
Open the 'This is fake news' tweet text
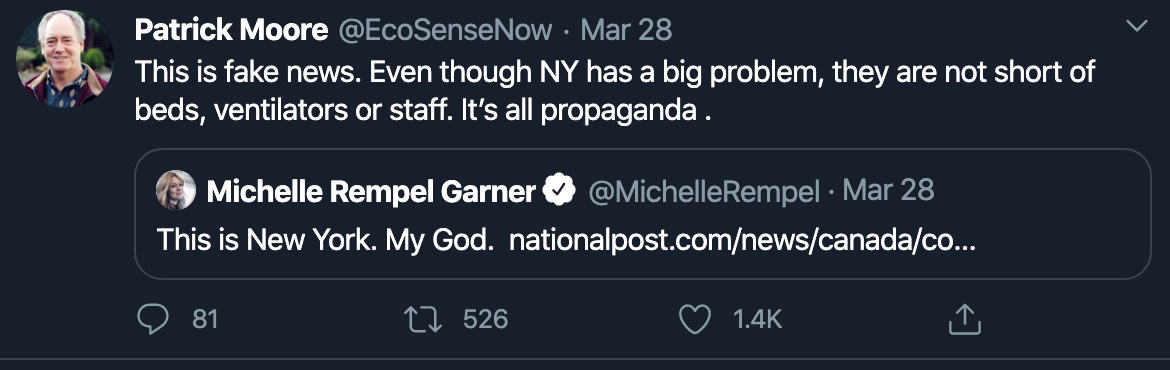615,91
